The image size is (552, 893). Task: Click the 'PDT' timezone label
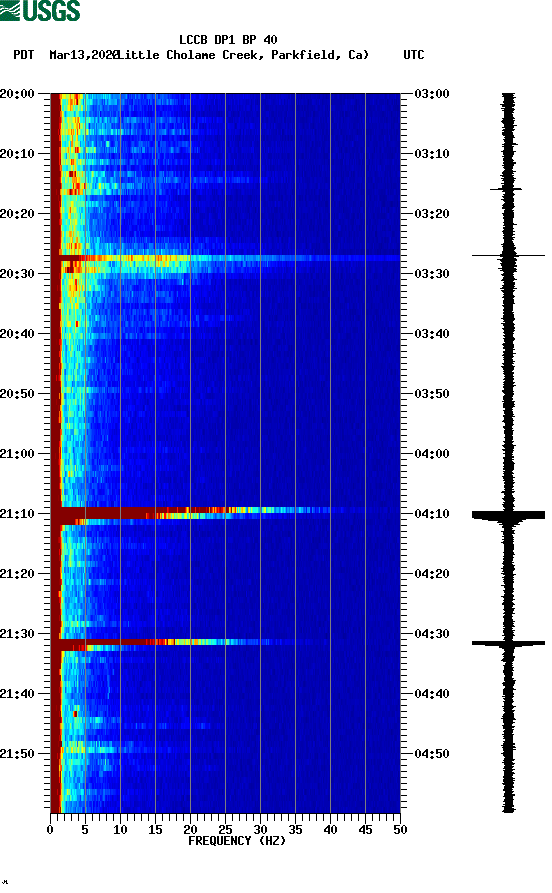(x=23, y=55)
